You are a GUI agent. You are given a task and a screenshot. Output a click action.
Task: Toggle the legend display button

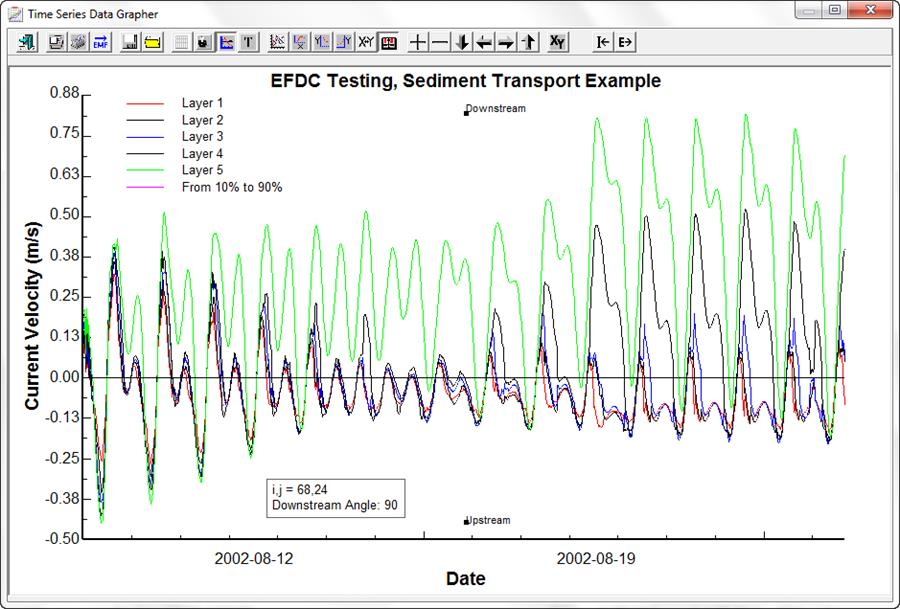point(226,42)
